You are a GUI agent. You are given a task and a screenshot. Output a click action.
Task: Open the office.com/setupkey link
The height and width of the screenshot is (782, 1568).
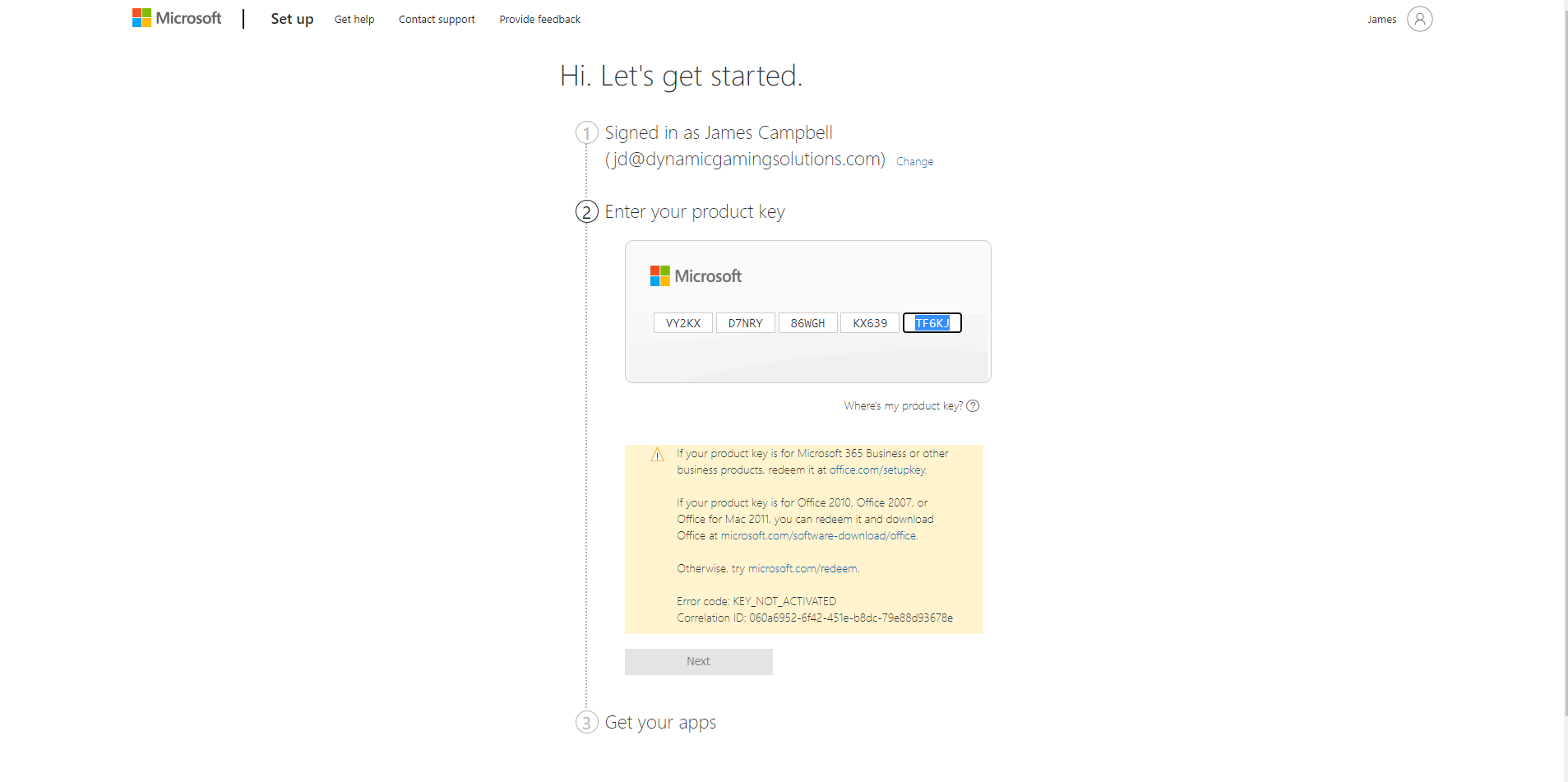coord(877,470)
